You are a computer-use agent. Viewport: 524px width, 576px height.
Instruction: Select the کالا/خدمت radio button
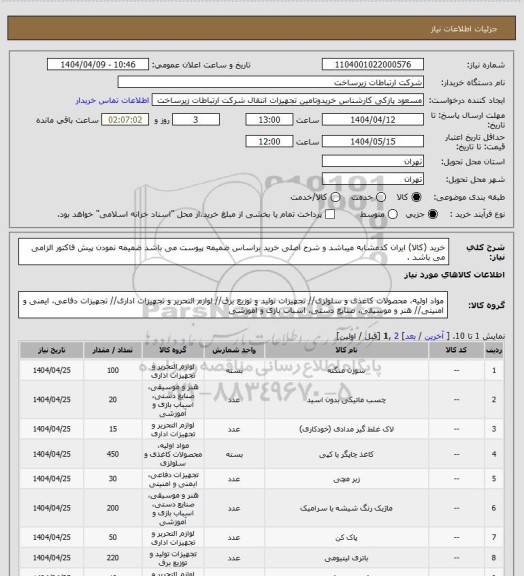point(335,197)
